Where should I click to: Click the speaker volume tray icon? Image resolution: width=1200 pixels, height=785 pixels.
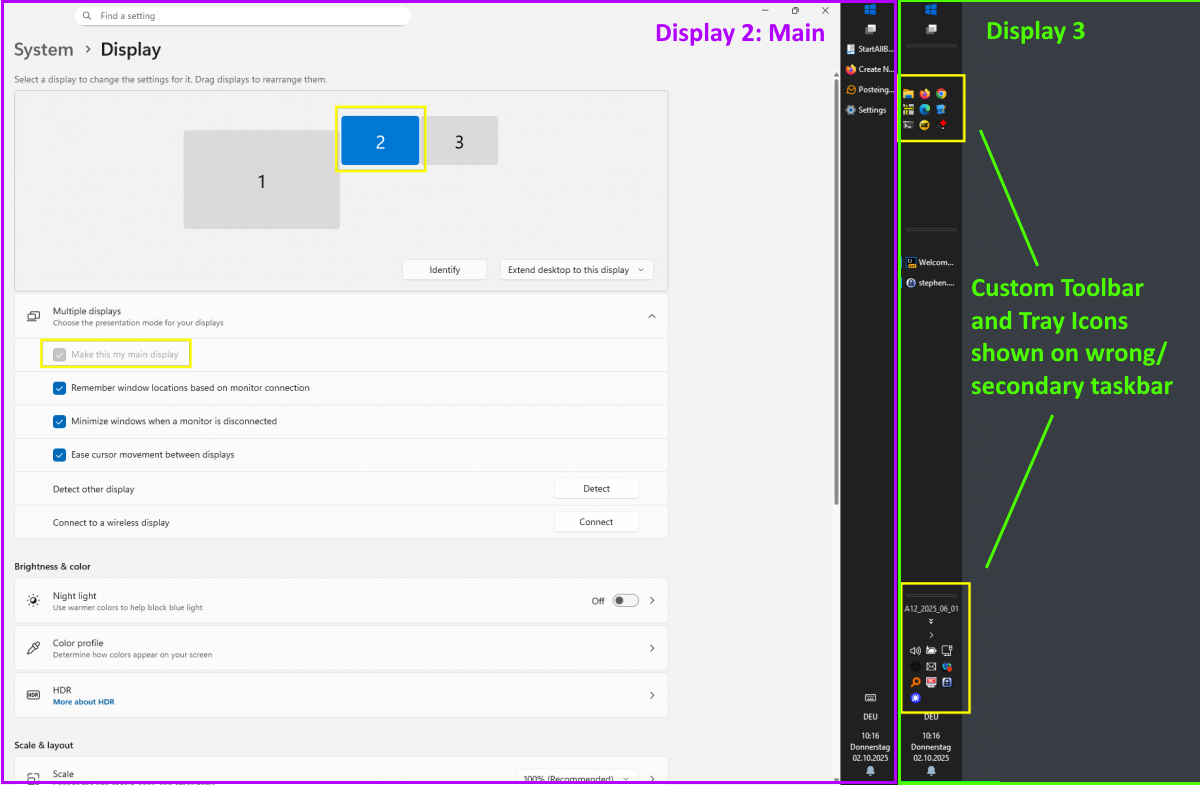tap(914, 650)
